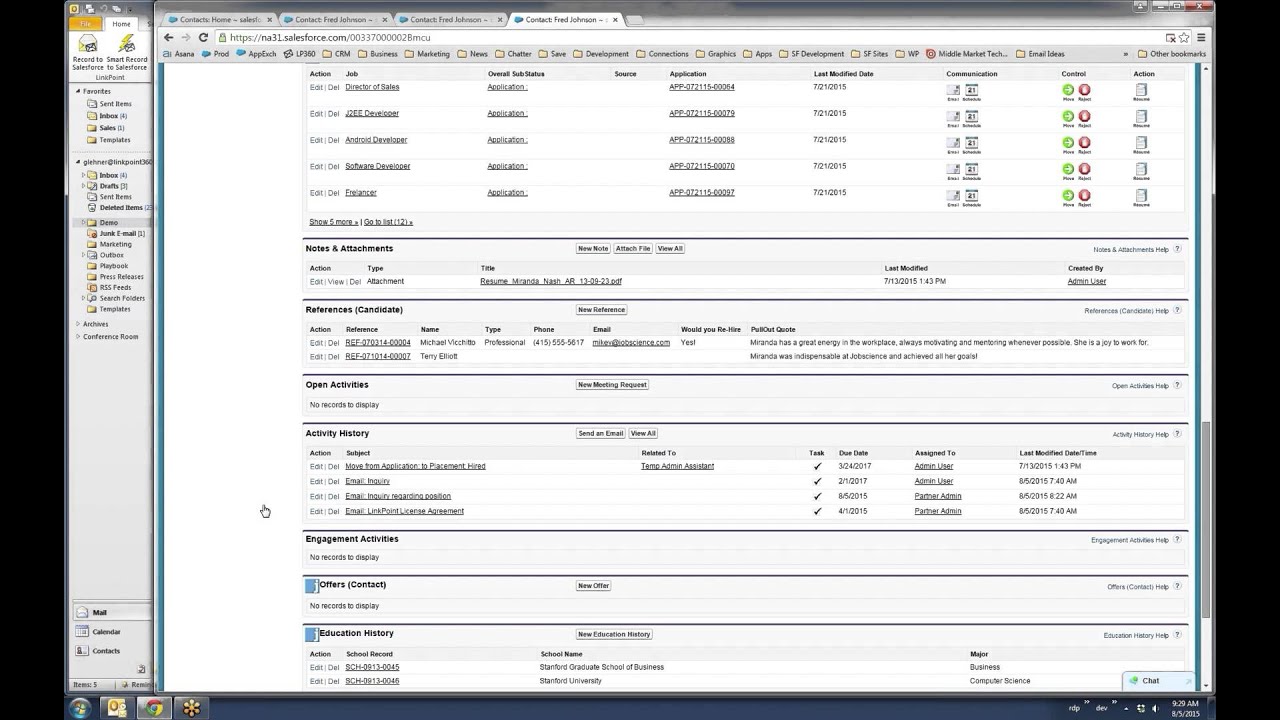
Task: Expand Drafts folder in Outlook
Action: tap(85, 186)
